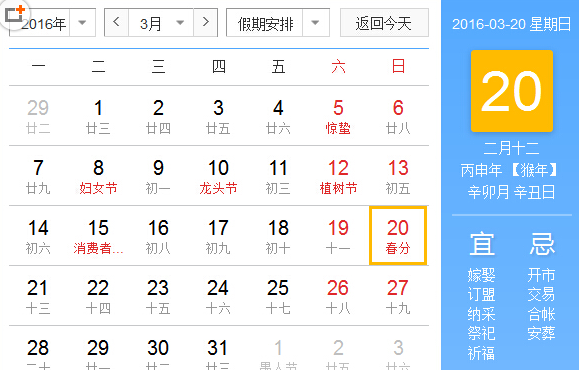
Task: Select March 11 初三
Action: (278, 177)
